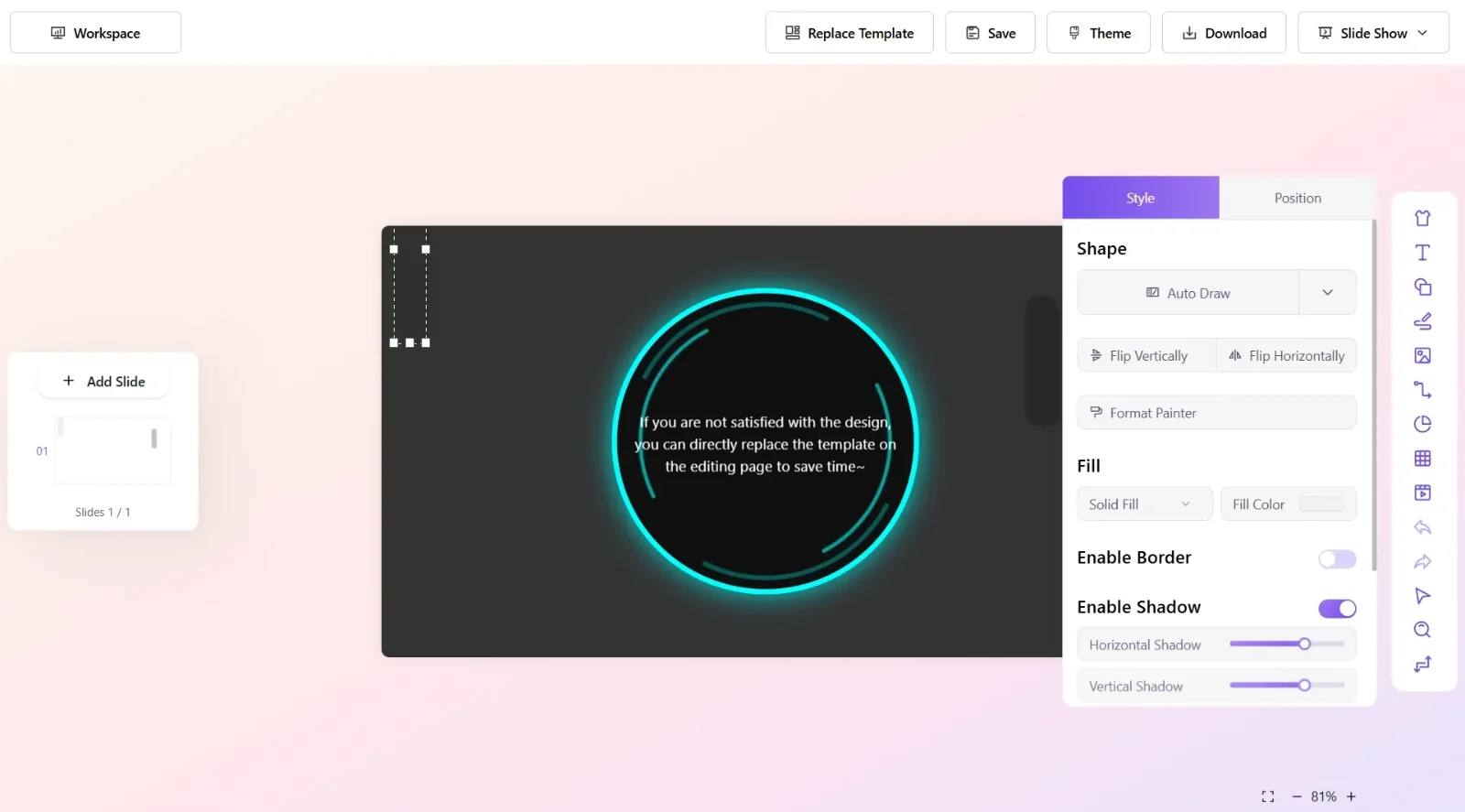Open the Slide Show dropdown menu
The width and height of the screenshot is (1465, 812).
1373,33
